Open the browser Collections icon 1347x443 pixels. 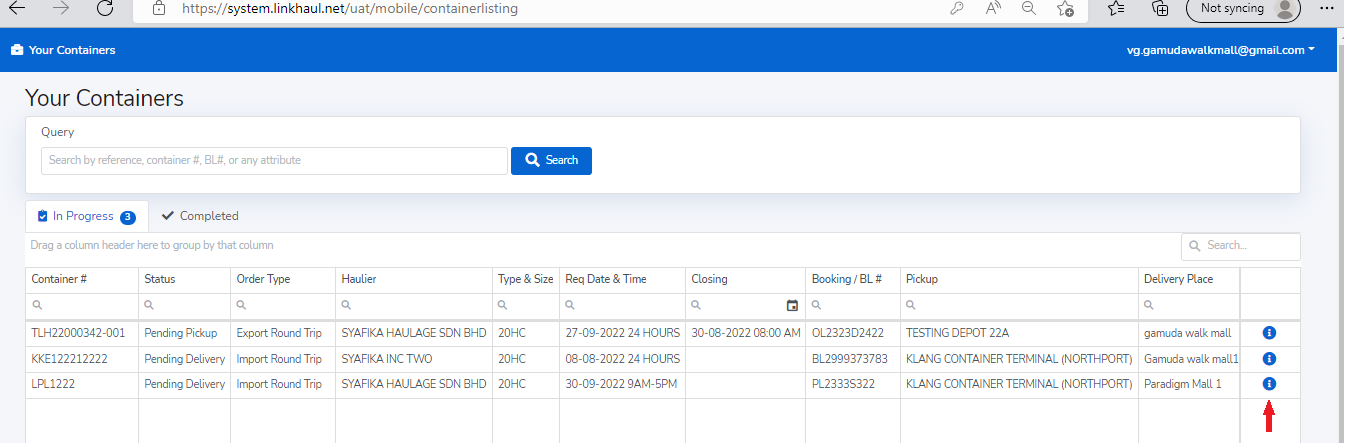pos(1160,8)
